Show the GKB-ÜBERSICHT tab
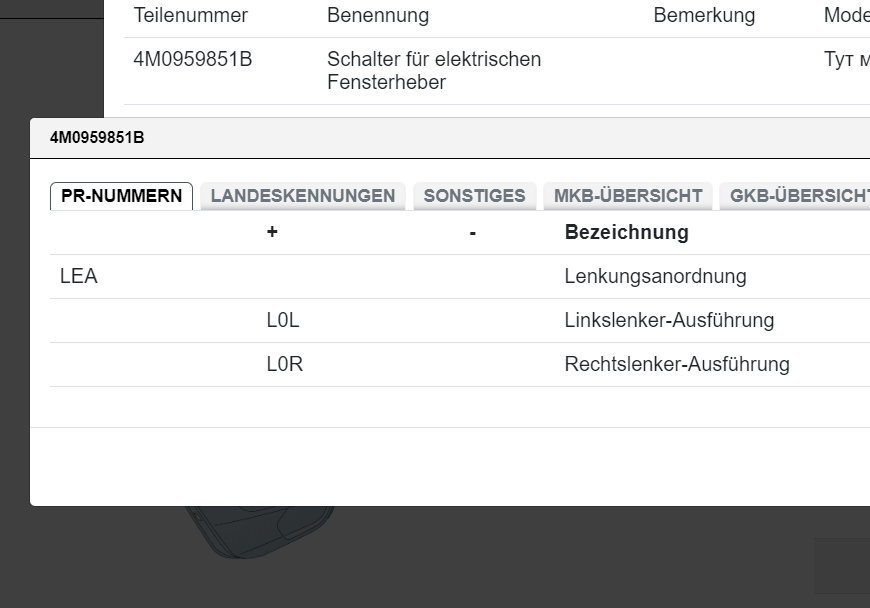Image resolution: width=870 pixels, height=608 pixels. pyautogui.click(x=798, y=196)
